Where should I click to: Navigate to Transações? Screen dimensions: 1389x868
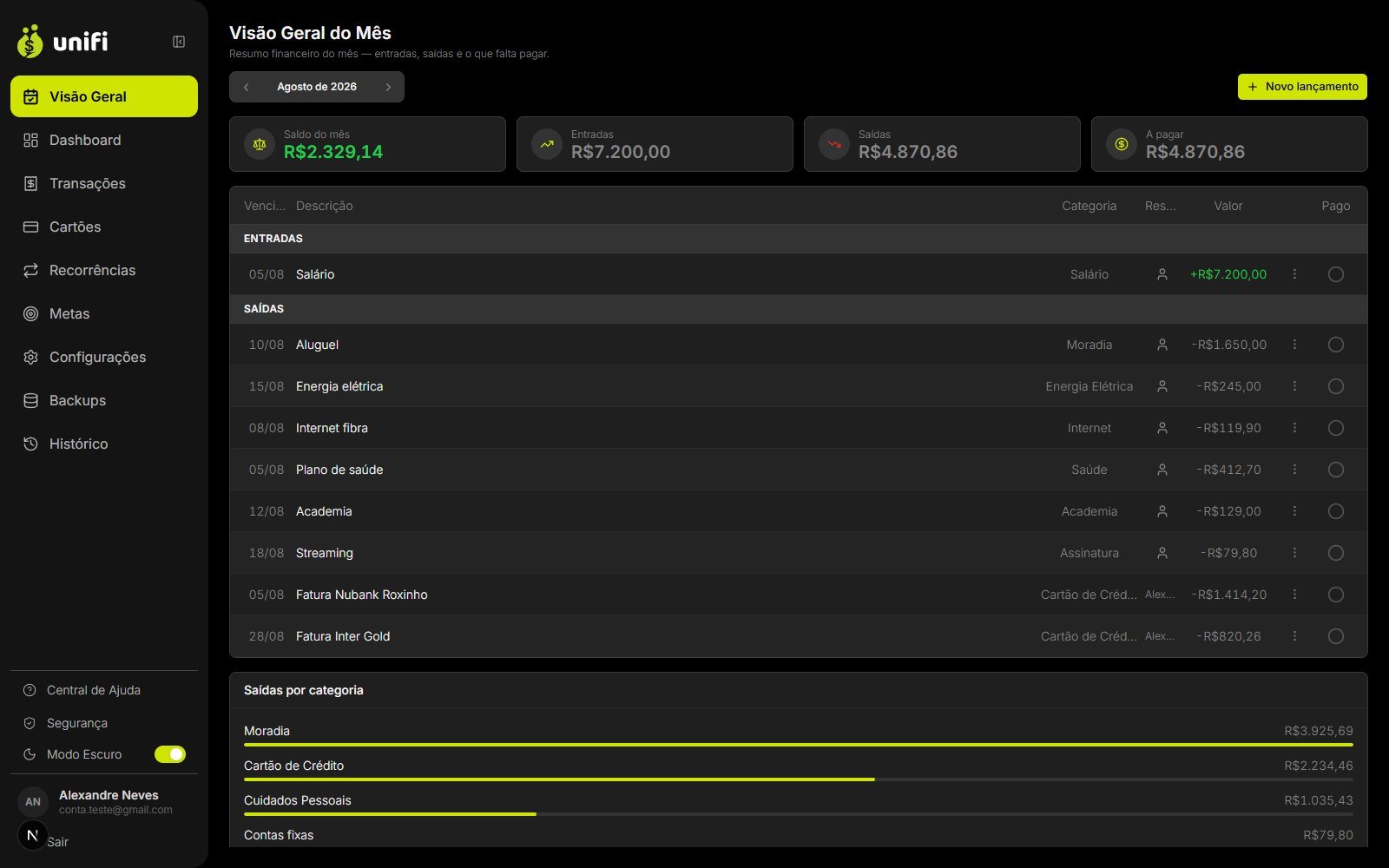[104, 183]
